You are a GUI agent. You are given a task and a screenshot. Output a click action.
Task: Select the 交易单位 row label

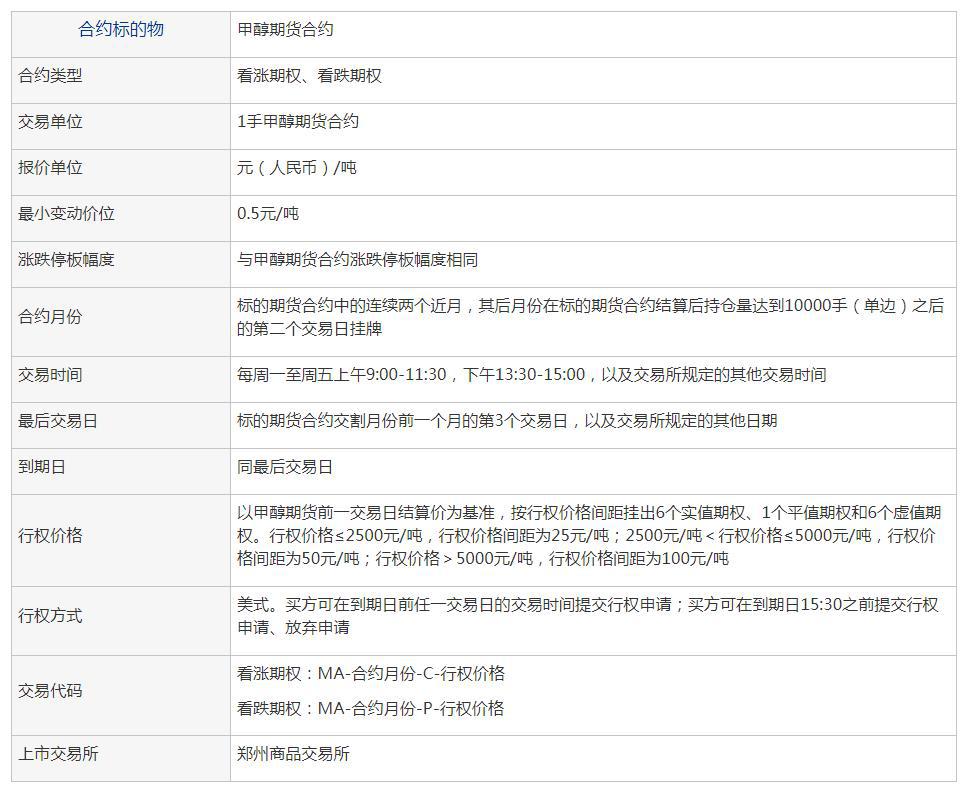click(x=50, y=122)
